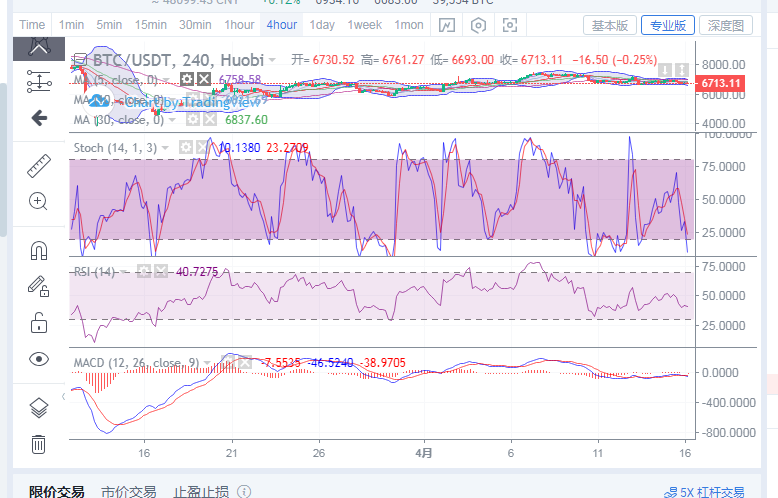
Task: Expand the BTC/USDT, 240, Huobi dropdown arrow
Action: click(x=272, y=60)
